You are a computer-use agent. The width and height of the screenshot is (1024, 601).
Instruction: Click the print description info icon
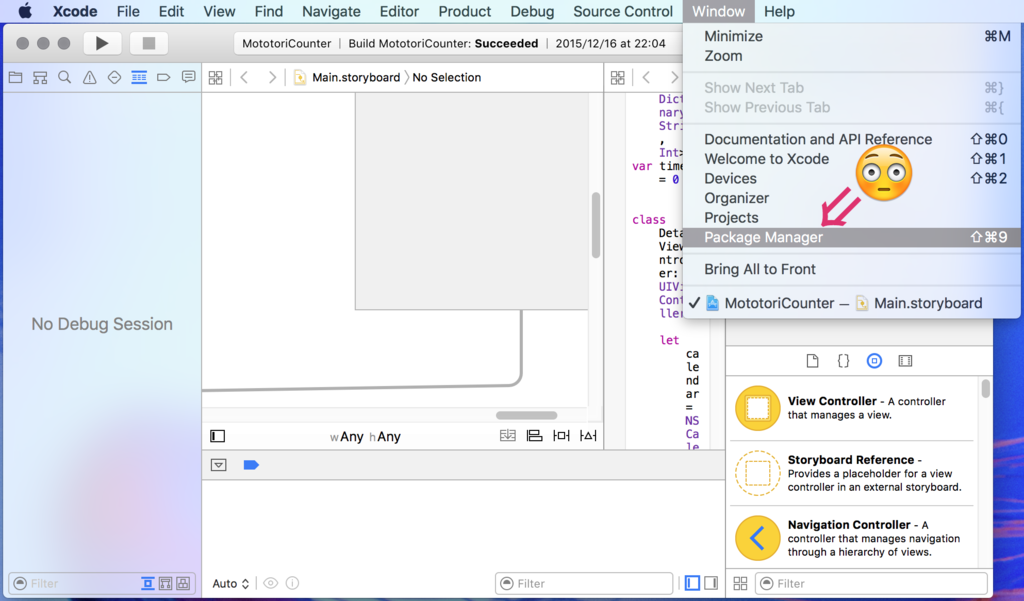point(293,583)
